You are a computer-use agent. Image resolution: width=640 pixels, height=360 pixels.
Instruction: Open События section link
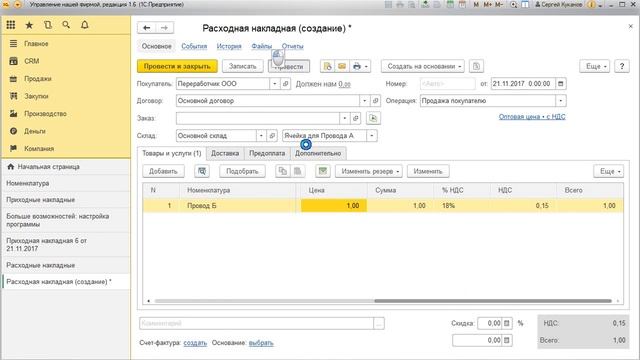pos(194,46)
